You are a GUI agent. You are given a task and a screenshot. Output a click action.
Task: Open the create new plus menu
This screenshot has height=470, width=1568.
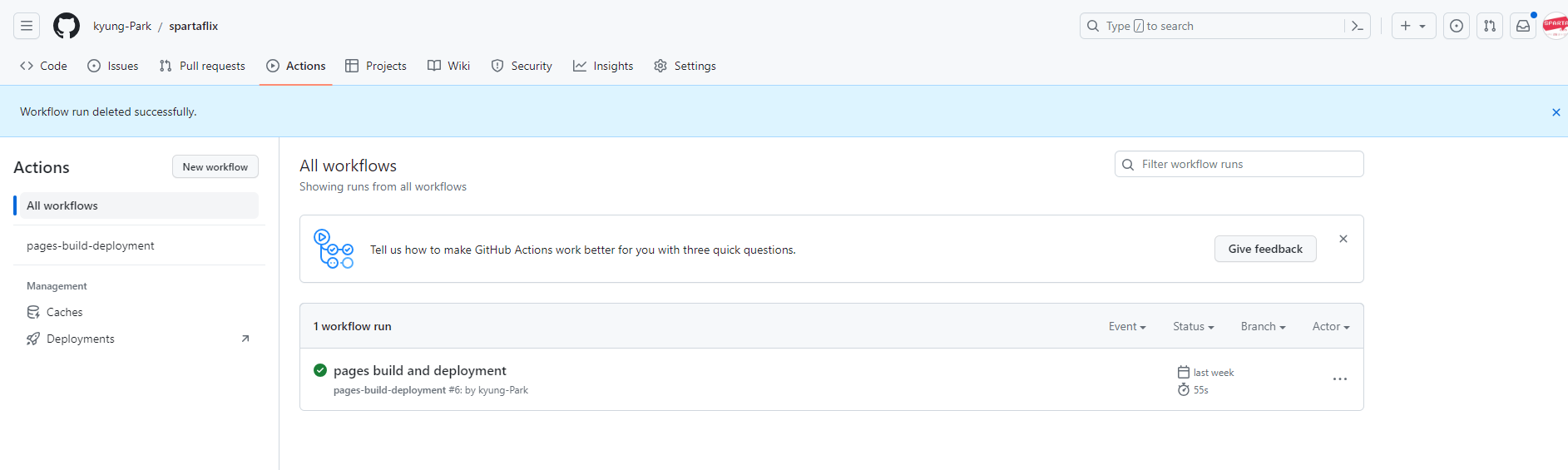pyautogui.click(x=1413, y=26)
